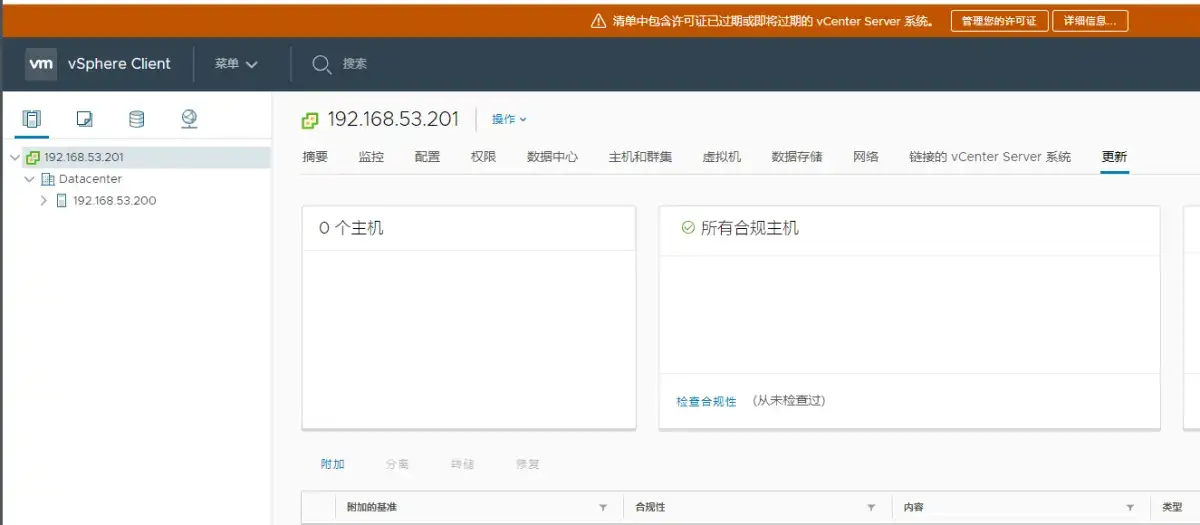Click the 管理您的许可证 button
Image resolution: width=1200 pixels, height=525 pixels.
pyautogui.click(x=999, y=21)
